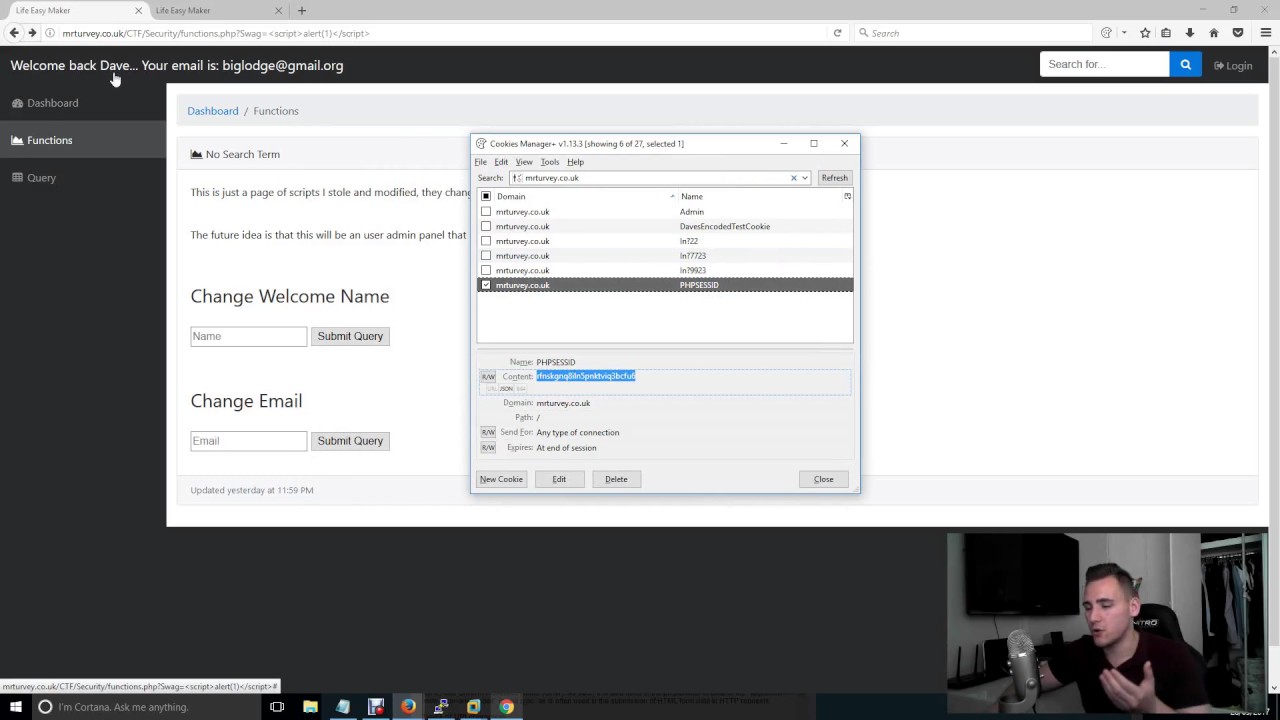
Task: Focus the Email input field
Action: point(249,441)
